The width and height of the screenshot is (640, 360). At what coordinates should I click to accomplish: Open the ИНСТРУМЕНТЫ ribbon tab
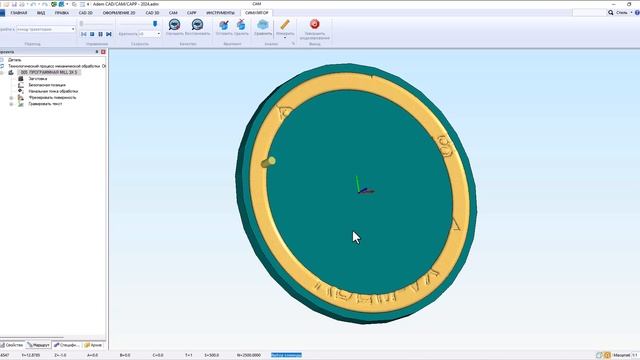tap(220, 13)
